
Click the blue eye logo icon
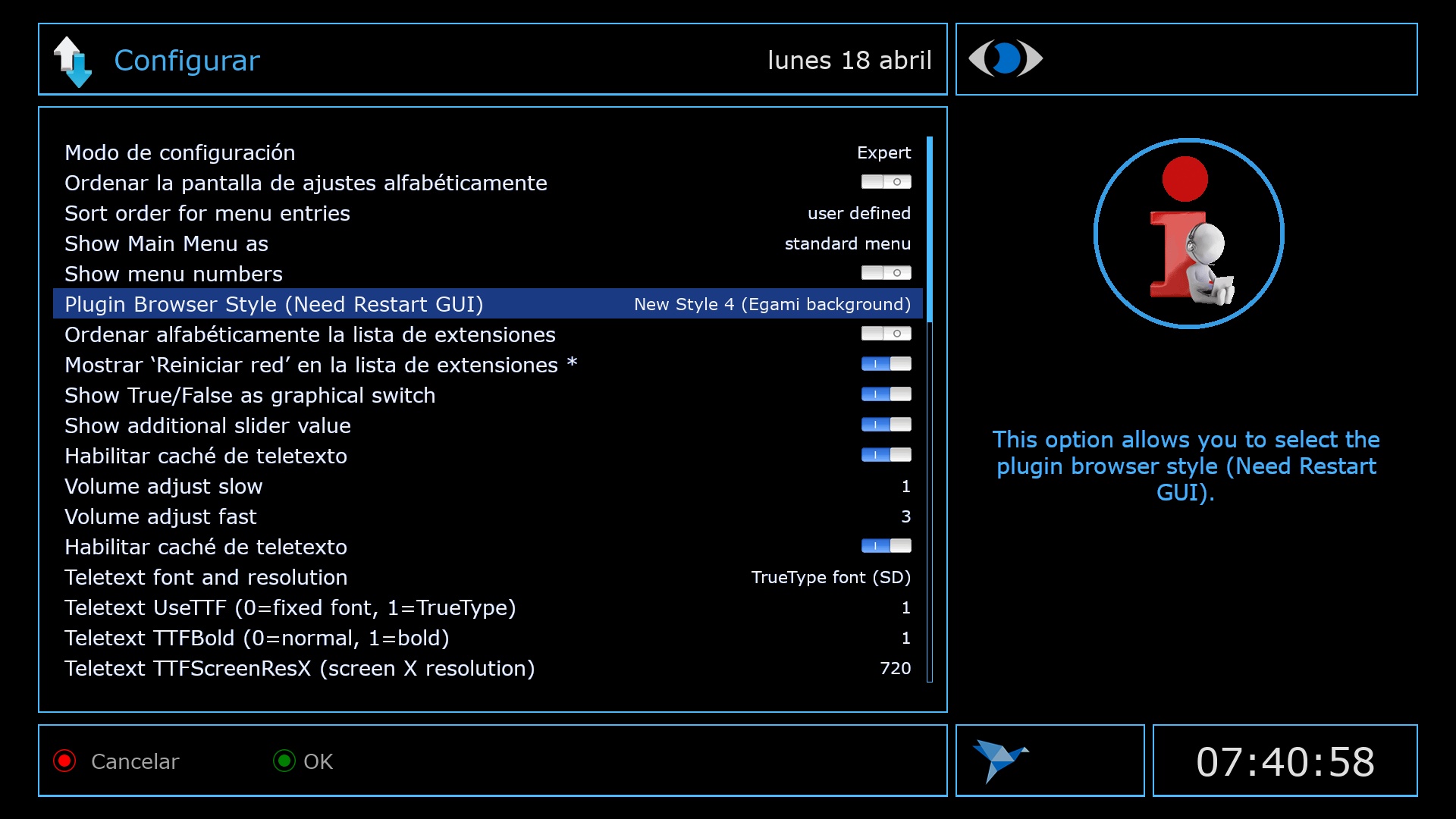click(x=1006, y=58)
